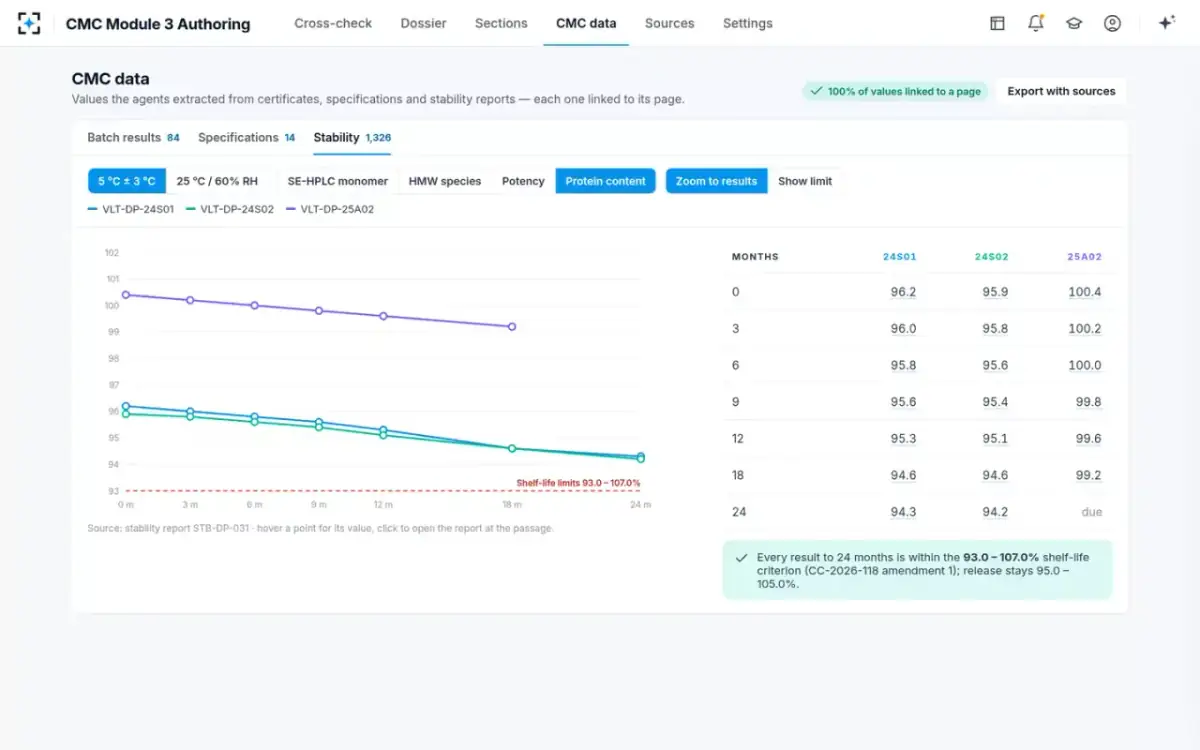Open source for value 94.2
Viewport: 1200px width, 750px height.
point(995,512)
